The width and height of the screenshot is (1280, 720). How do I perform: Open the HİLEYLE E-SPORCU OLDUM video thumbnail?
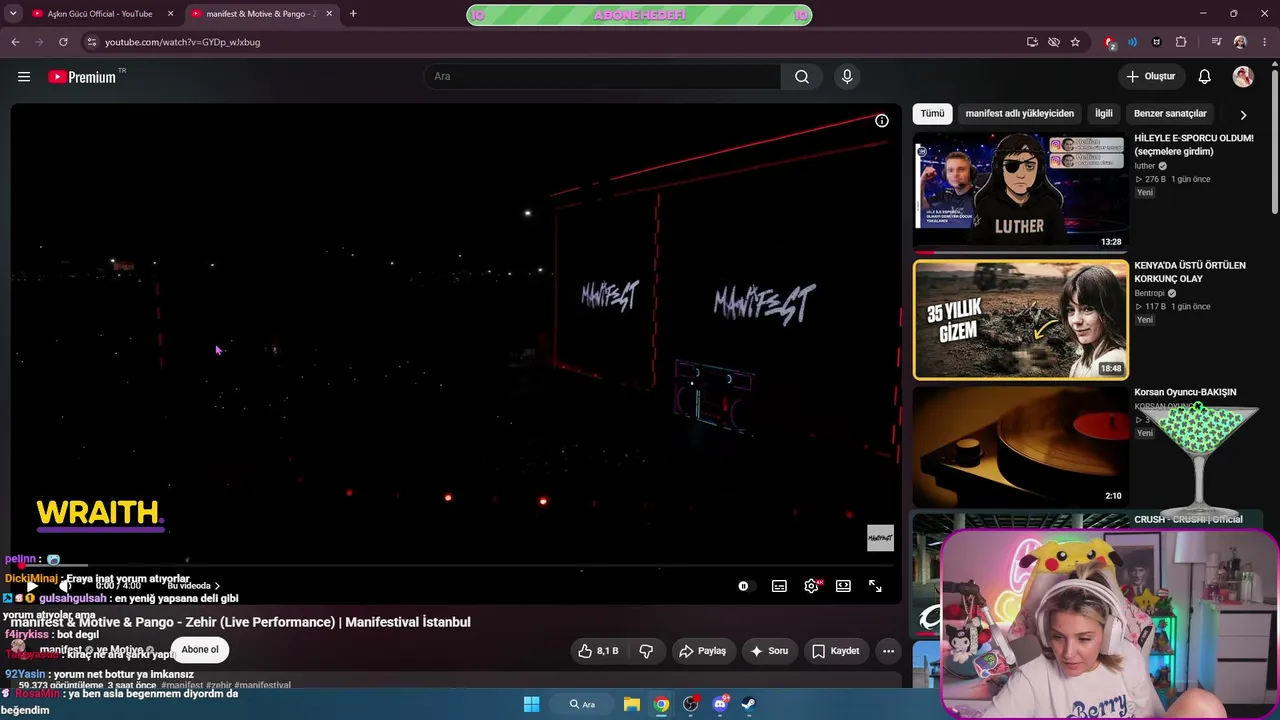[1020, 192]
